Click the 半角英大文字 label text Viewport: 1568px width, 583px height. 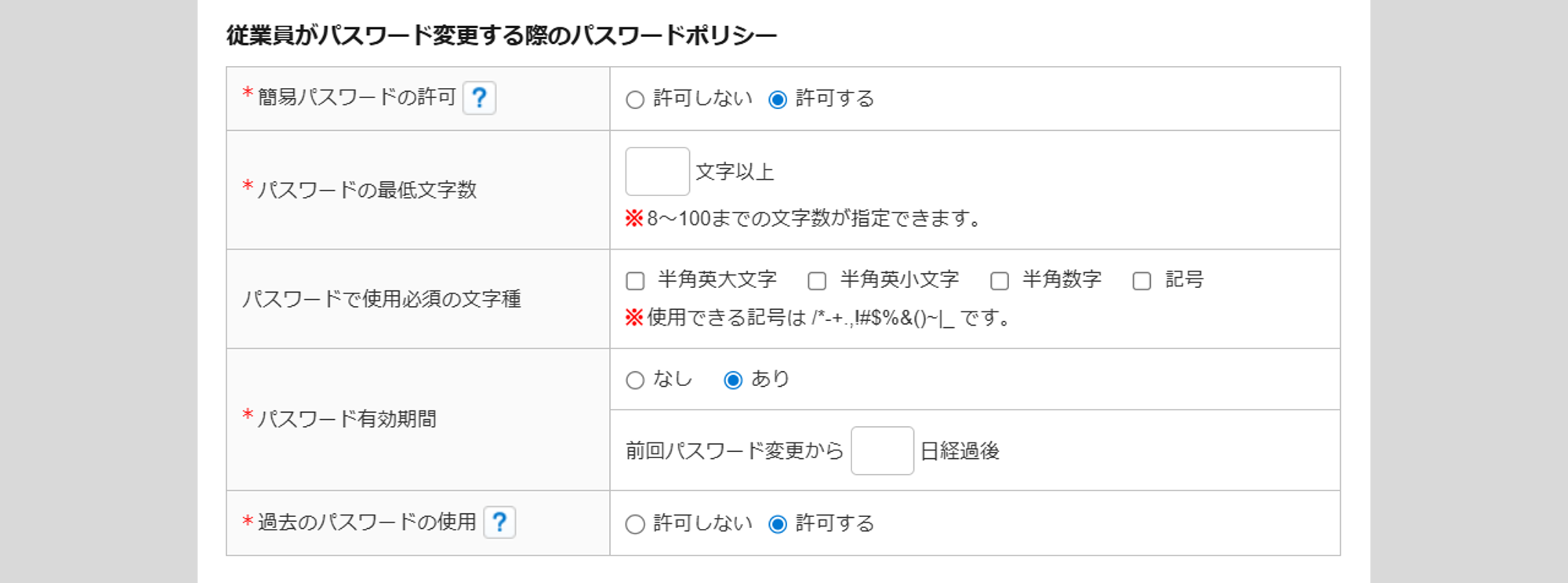[717, 279]
